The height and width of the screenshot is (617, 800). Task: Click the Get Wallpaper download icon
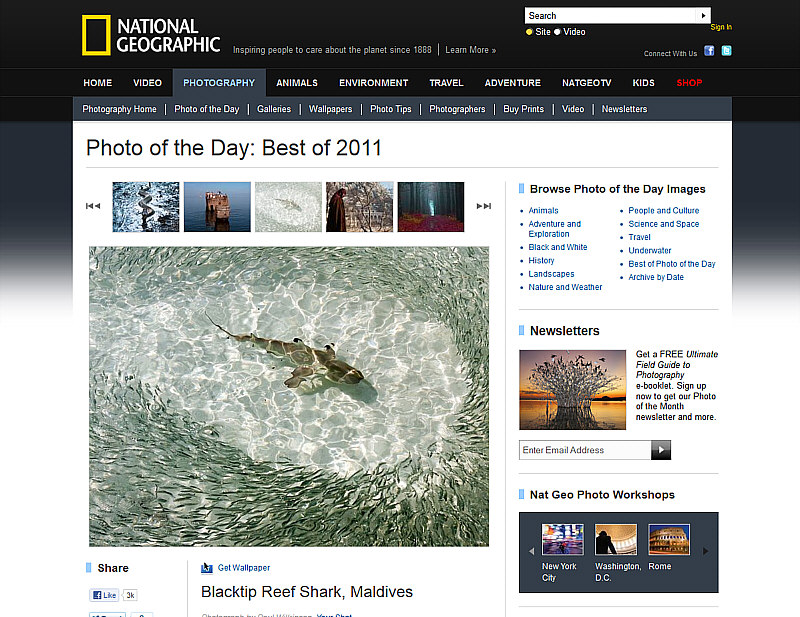(207, 568)
